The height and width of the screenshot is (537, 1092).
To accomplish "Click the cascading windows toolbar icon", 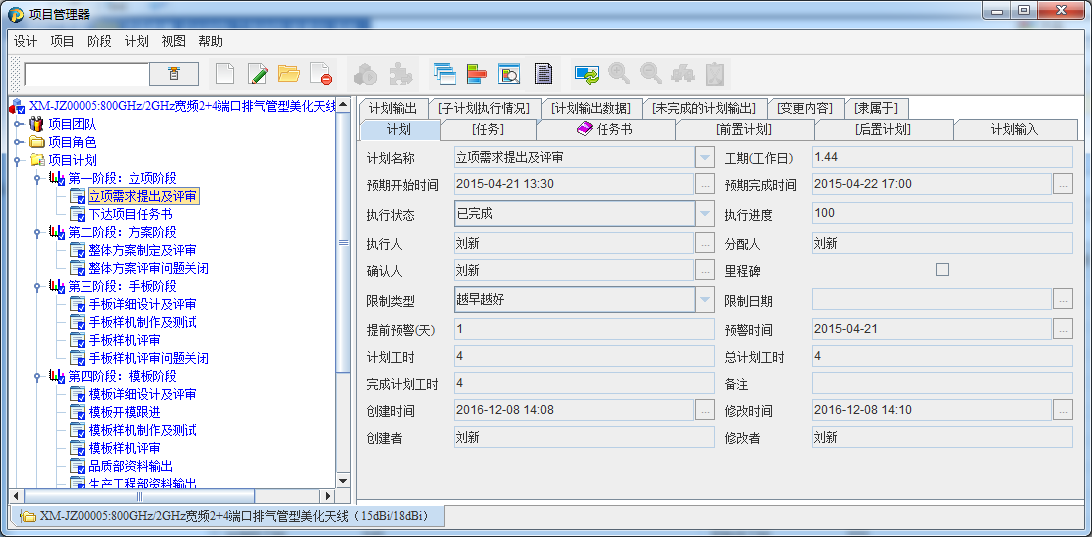I will tap(444, 73).
